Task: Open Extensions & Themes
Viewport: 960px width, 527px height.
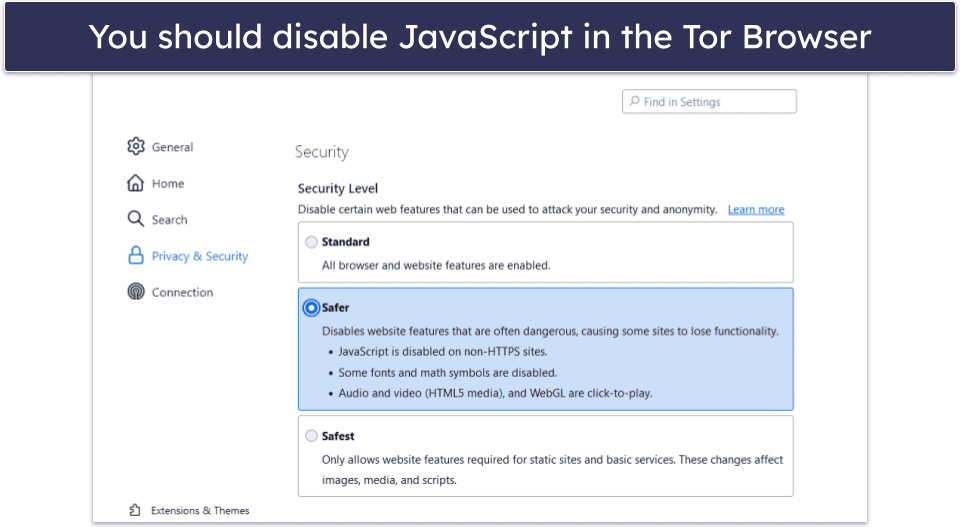Action: (189, 510)
